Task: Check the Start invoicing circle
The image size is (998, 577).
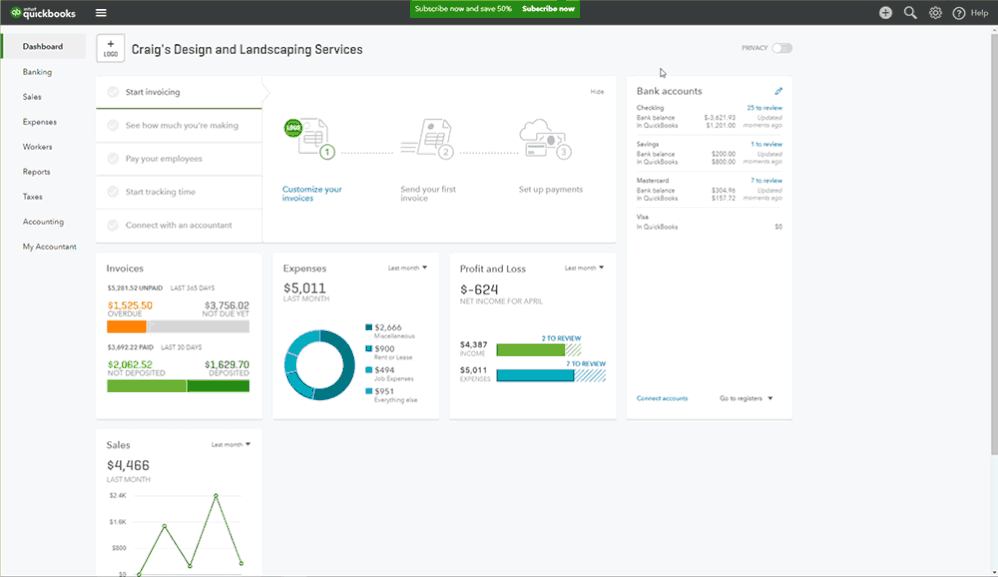Action: pyautogui.click(x=113, y=92)
